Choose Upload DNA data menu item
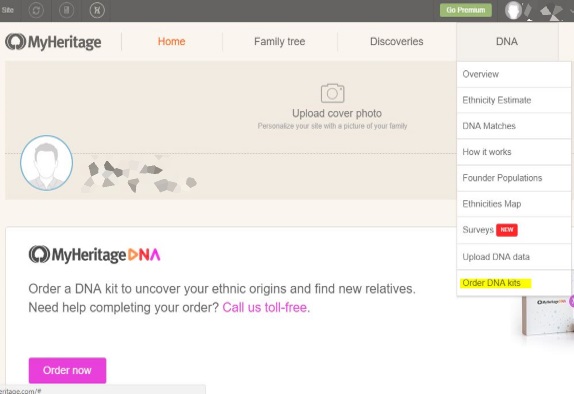Image resolution: width=574 pixels, height=394 pixels. (x=514, y=257)
